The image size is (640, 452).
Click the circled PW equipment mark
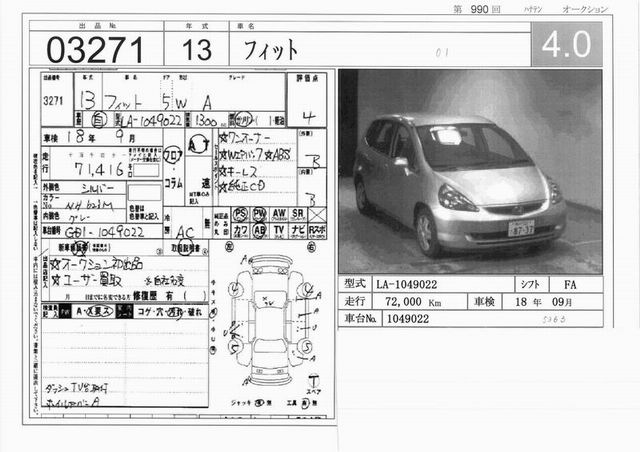pyautogui.click(x=259, y=214)
